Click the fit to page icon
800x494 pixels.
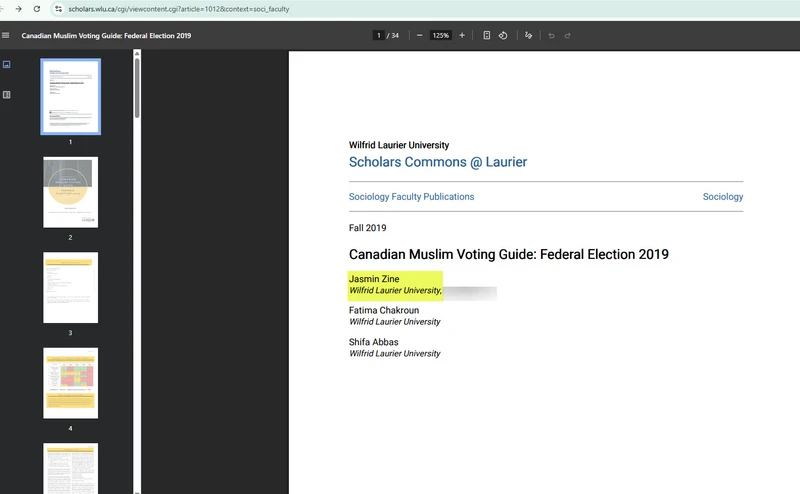click(487, 35)
